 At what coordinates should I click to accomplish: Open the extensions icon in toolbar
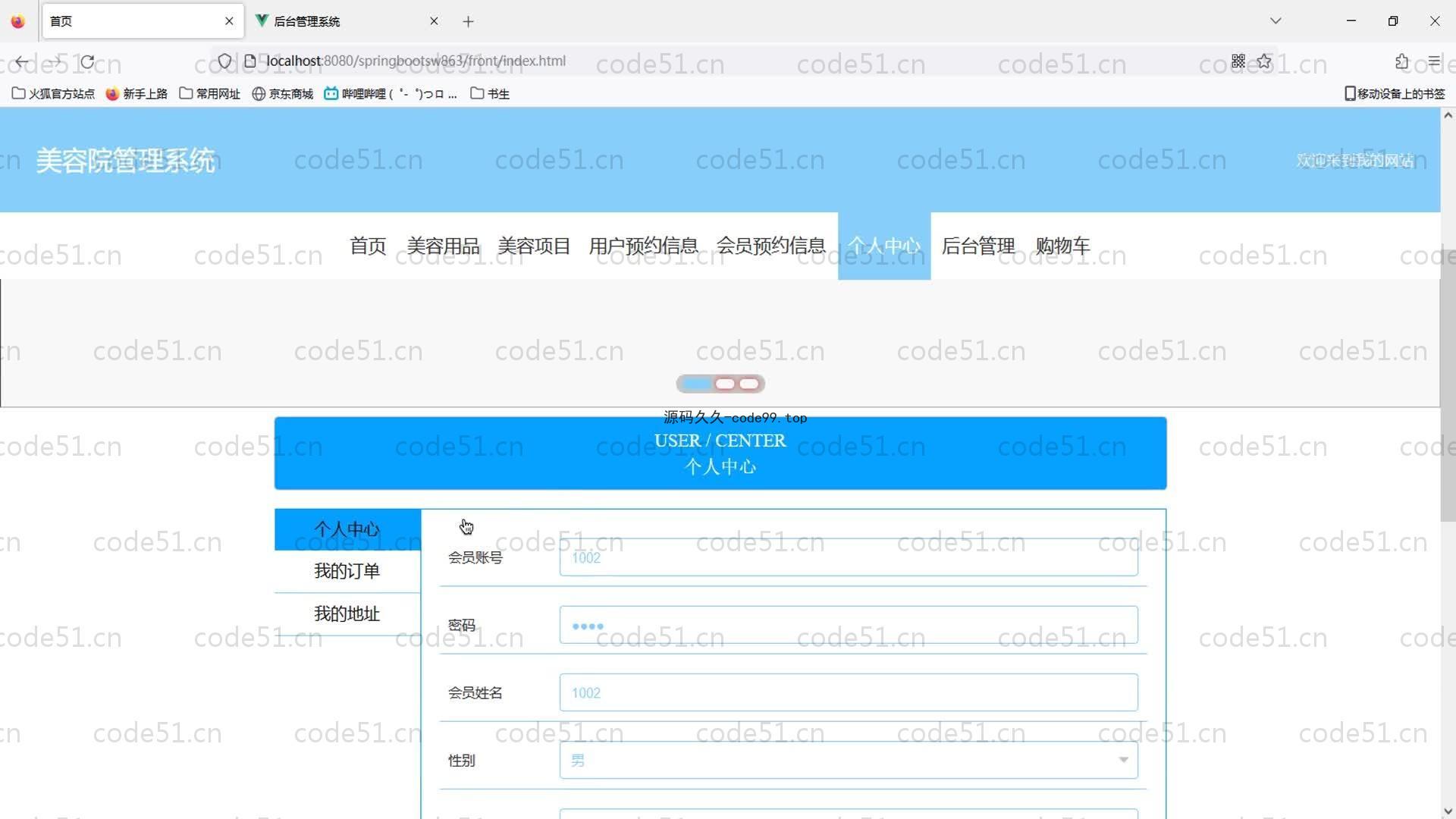point(1401,61)
